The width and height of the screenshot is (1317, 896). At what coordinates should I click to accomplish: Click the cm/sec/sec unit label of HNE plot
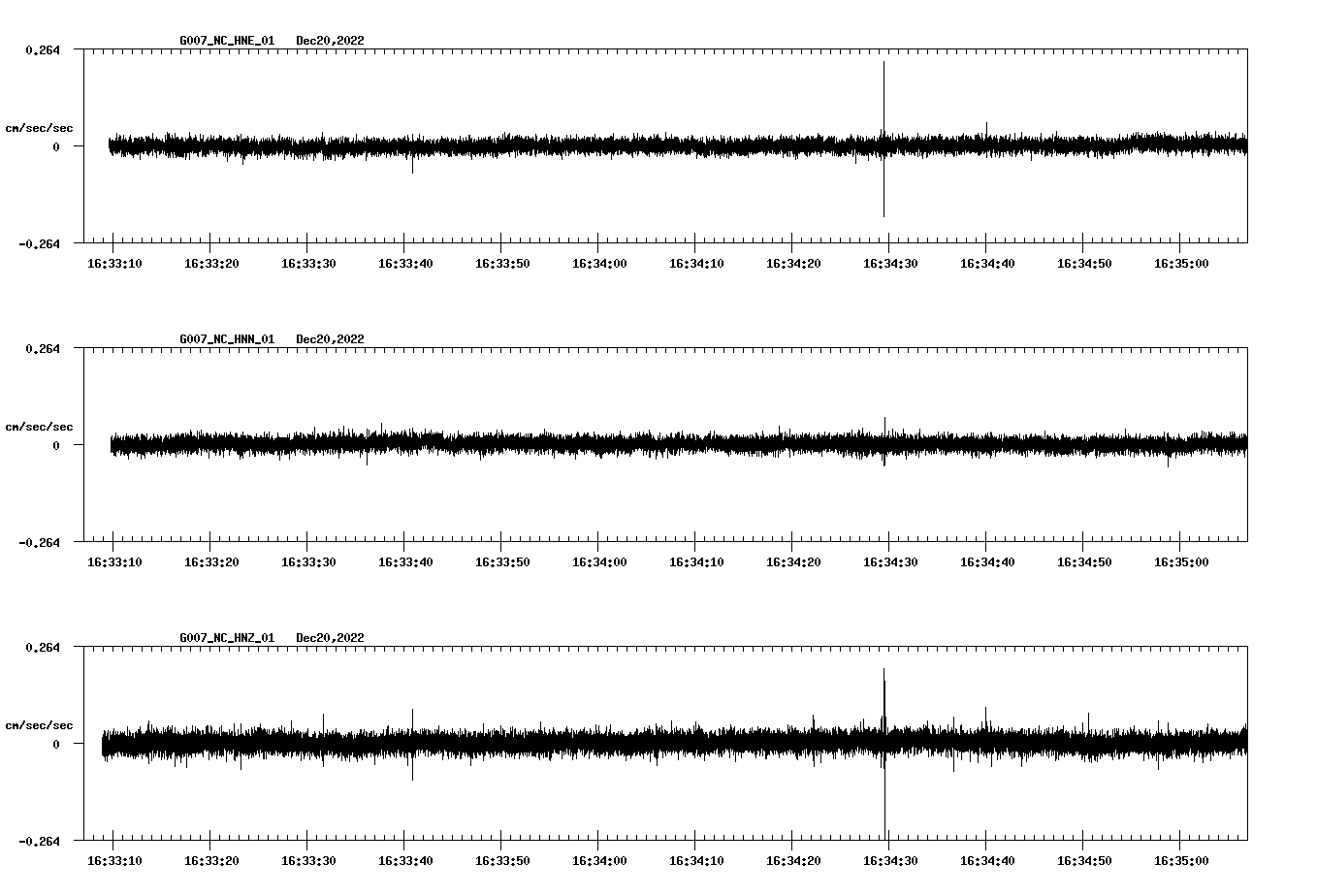point(39,128)
